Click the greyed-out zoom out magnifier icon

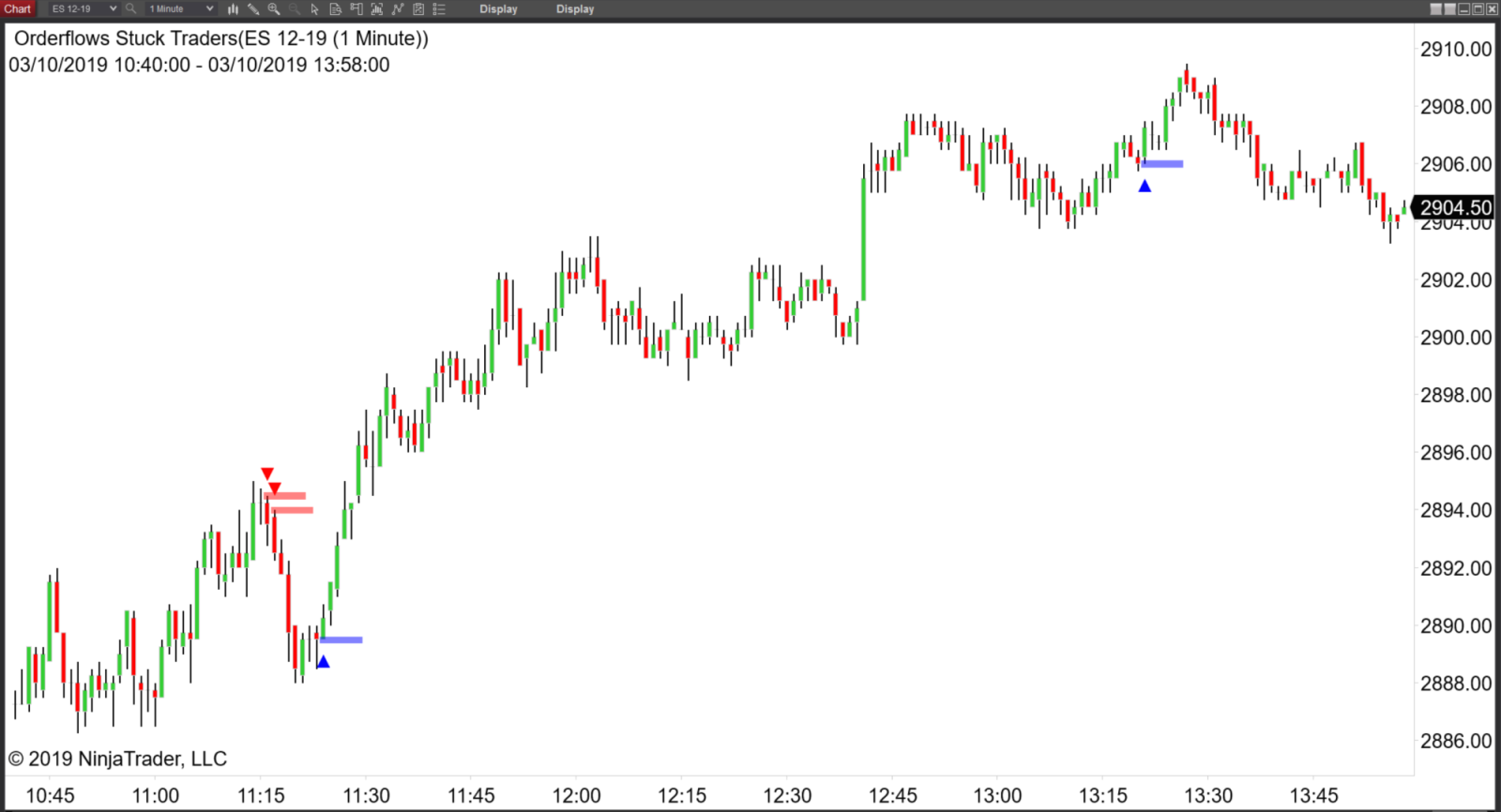tap(295, 9)
